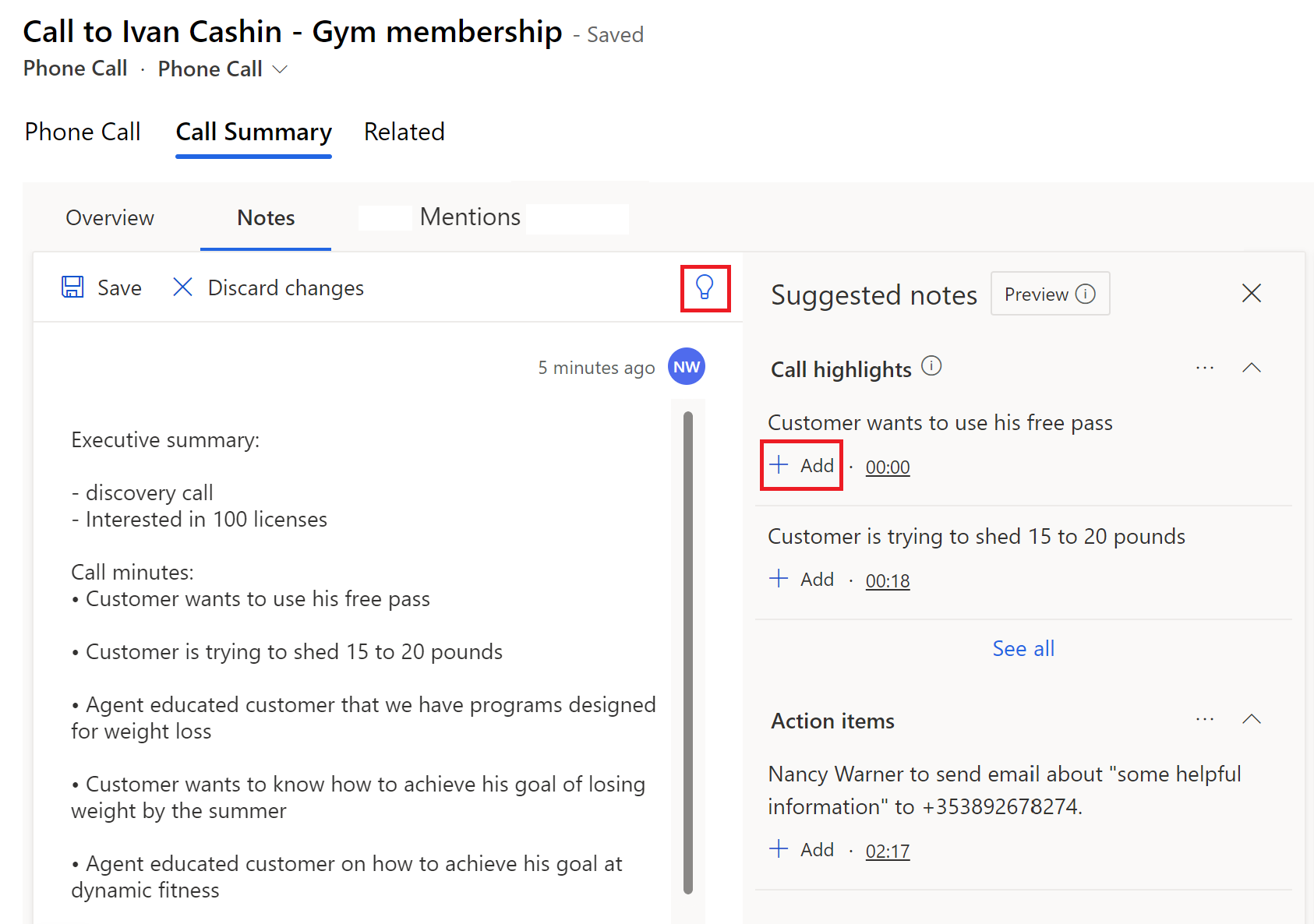Switch to the Overview tab
The image size is (1314, 924).
[109, 218]
